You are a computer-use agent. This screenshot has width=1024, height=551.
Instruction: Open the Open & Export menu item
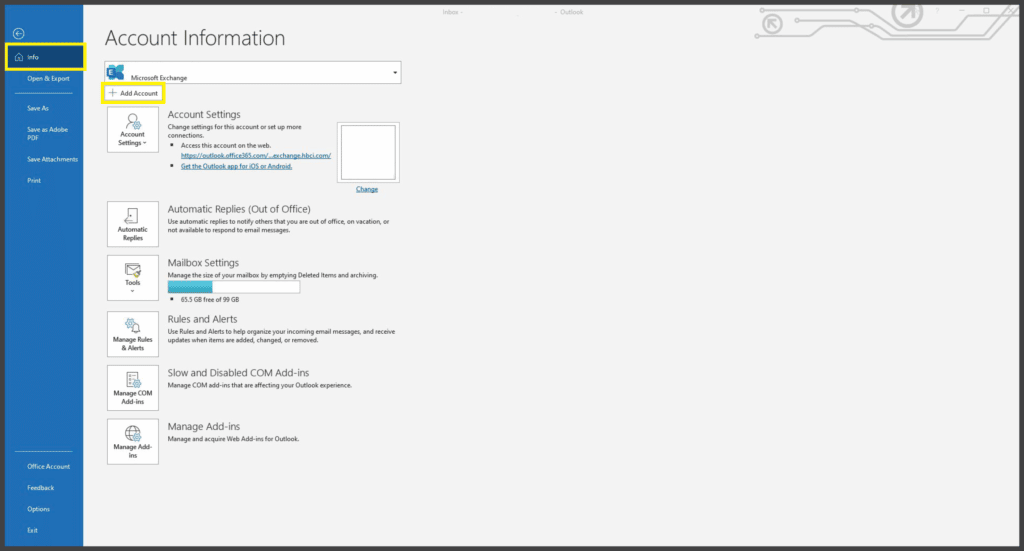click(48, 78)
